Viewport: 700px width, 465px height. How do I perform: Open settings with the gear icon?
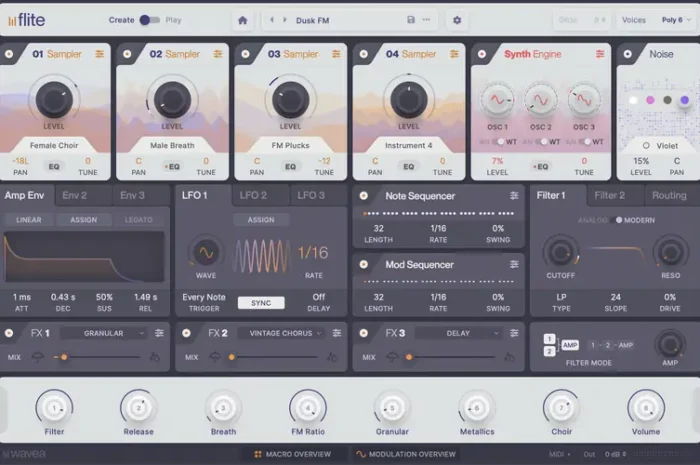[x=457, y=20]
